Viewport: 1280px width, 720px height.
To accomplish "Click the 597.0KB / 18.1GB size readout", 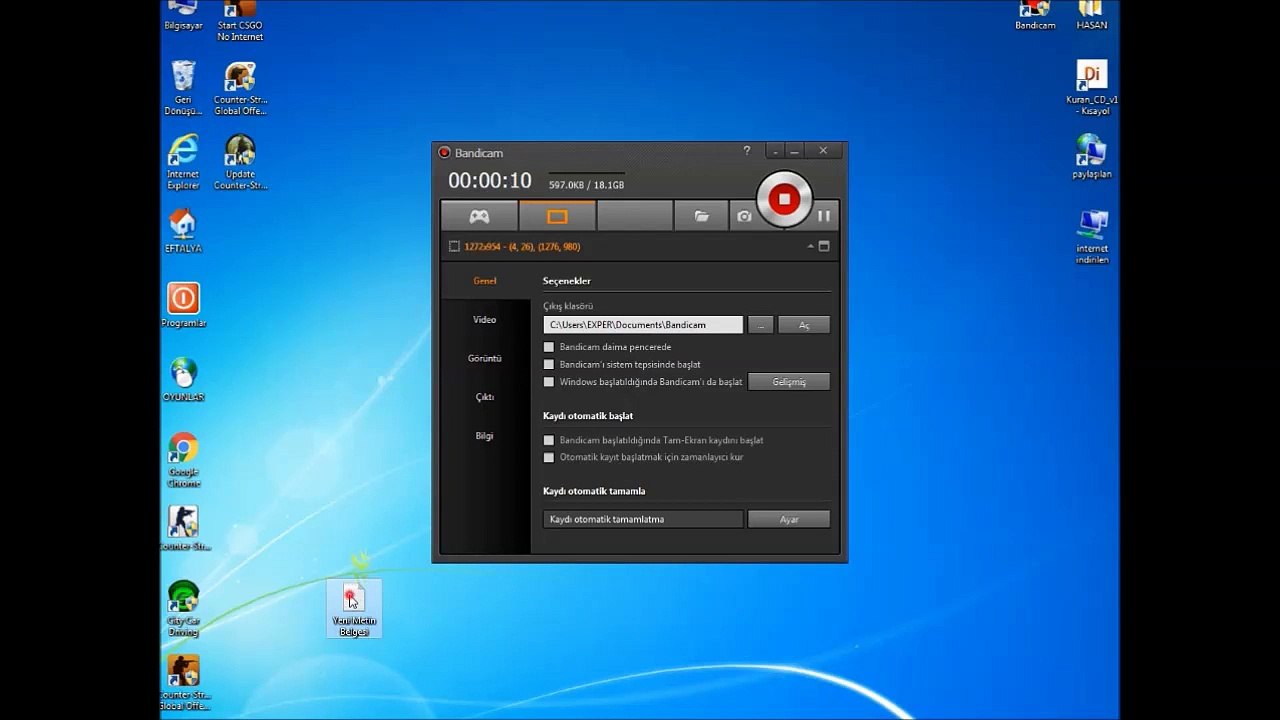I will [586, 185].
